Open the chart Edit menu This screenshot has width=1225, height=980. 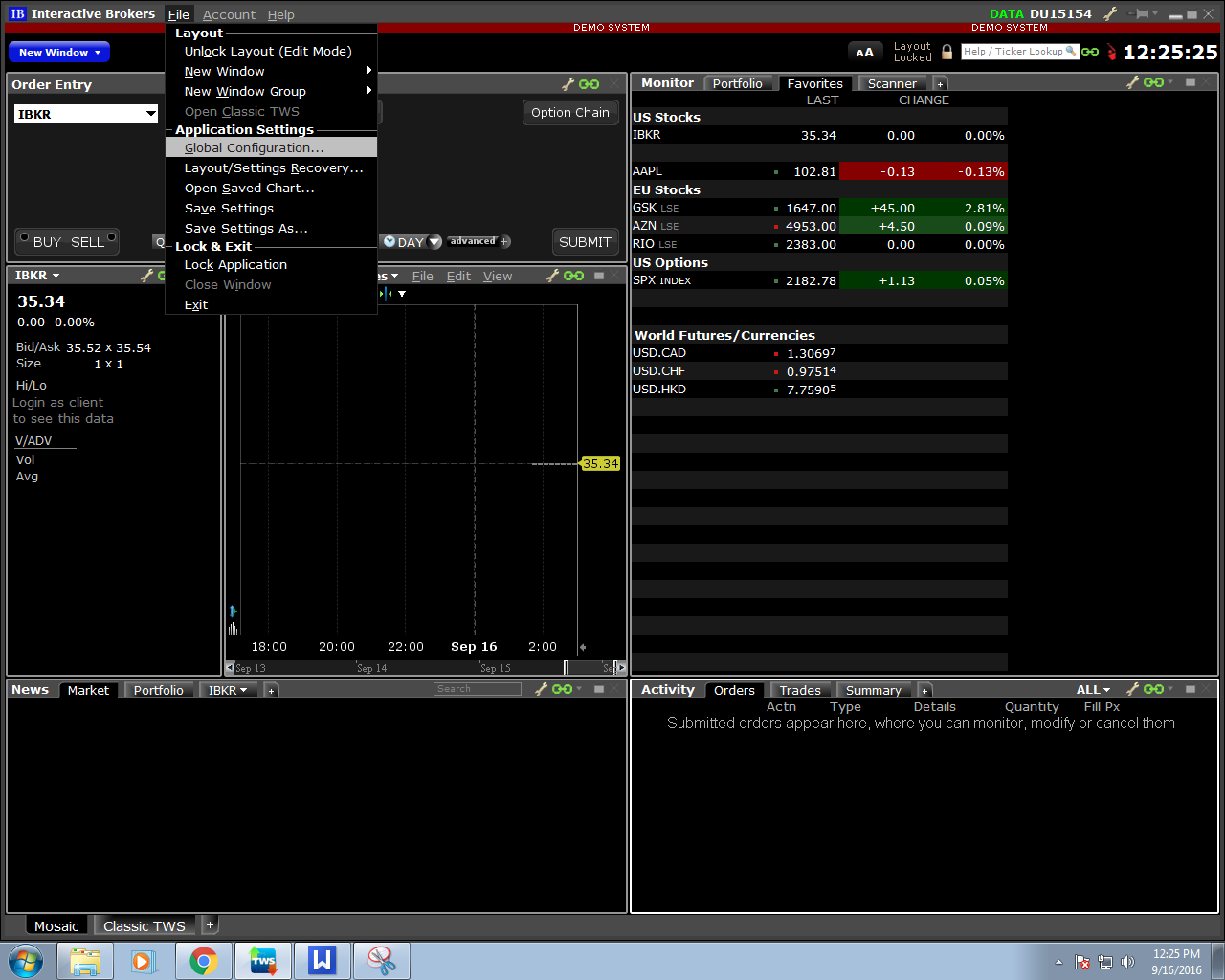click(458, 276)
